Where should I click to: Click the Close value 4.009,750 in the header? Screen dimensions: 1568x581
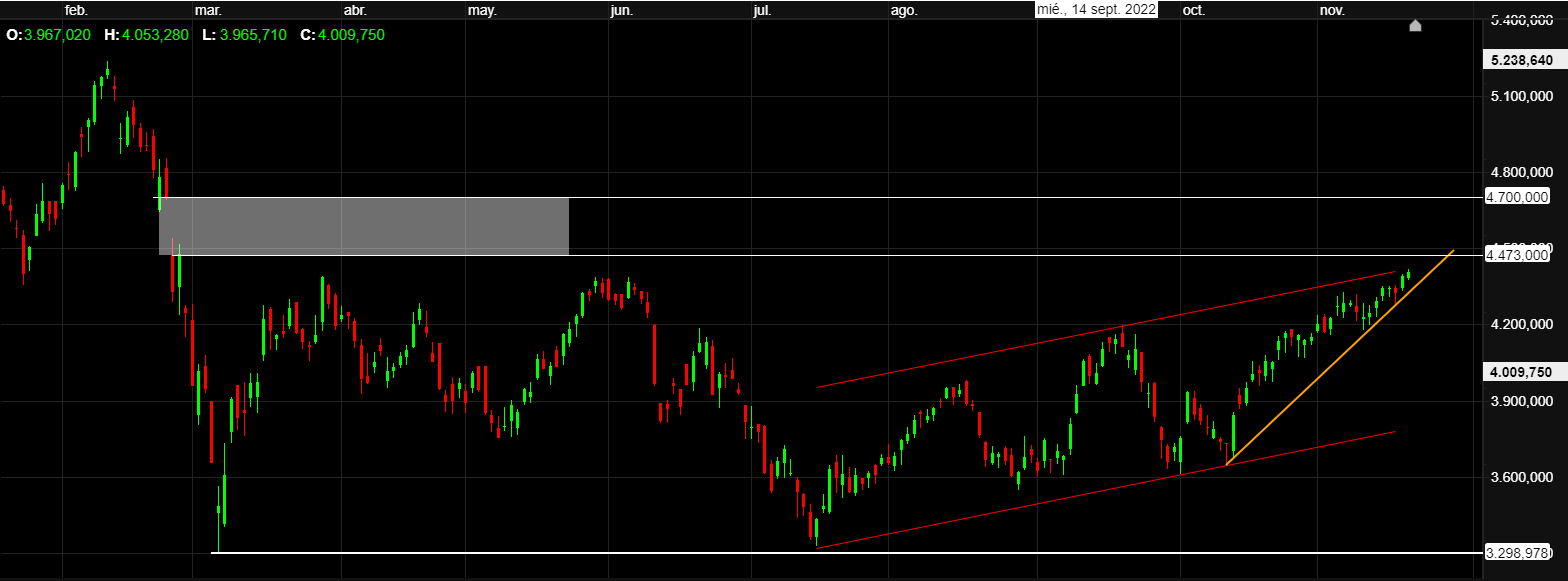[350, 35]
